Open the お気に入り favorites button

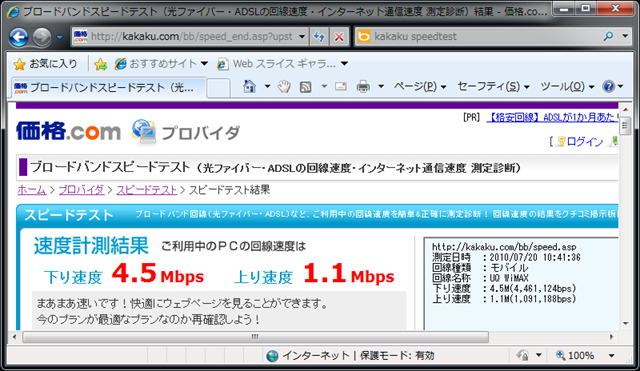pos(45,64)
